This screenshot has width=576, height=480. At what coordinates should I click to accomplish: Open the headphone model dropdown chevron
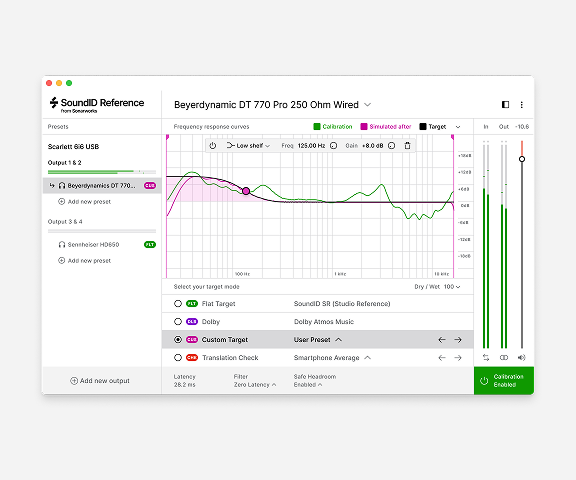[367, 105]
